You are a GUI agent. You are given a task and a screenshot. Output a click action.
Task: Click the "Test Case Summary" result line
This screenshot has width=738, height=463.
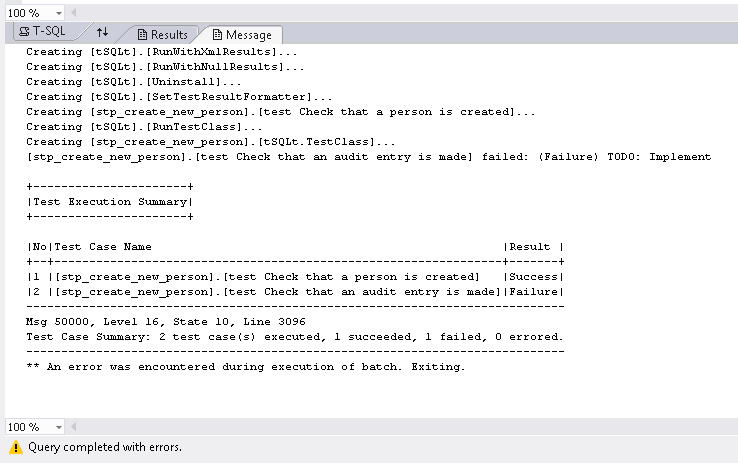coord(294,336)
